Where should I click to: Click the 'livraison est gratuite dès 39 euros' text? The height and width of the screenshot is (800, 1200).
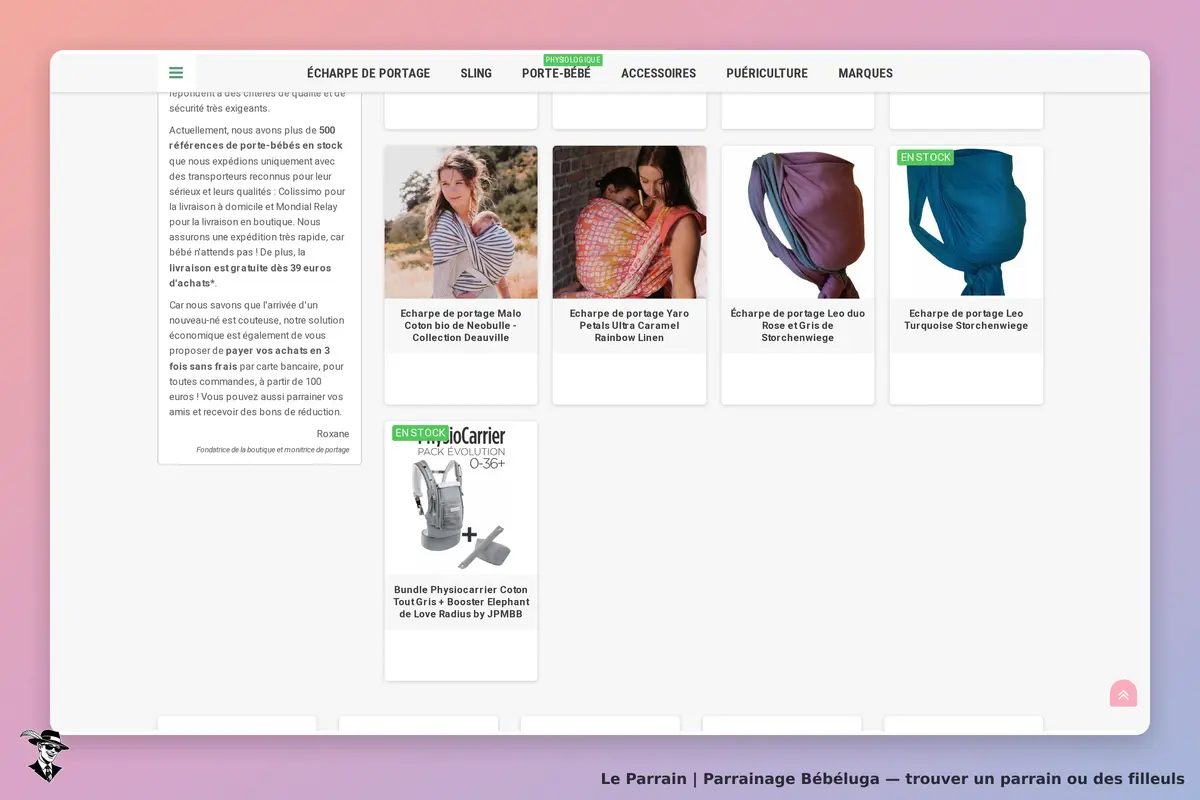pyautogui.click(x=250, y=275)
